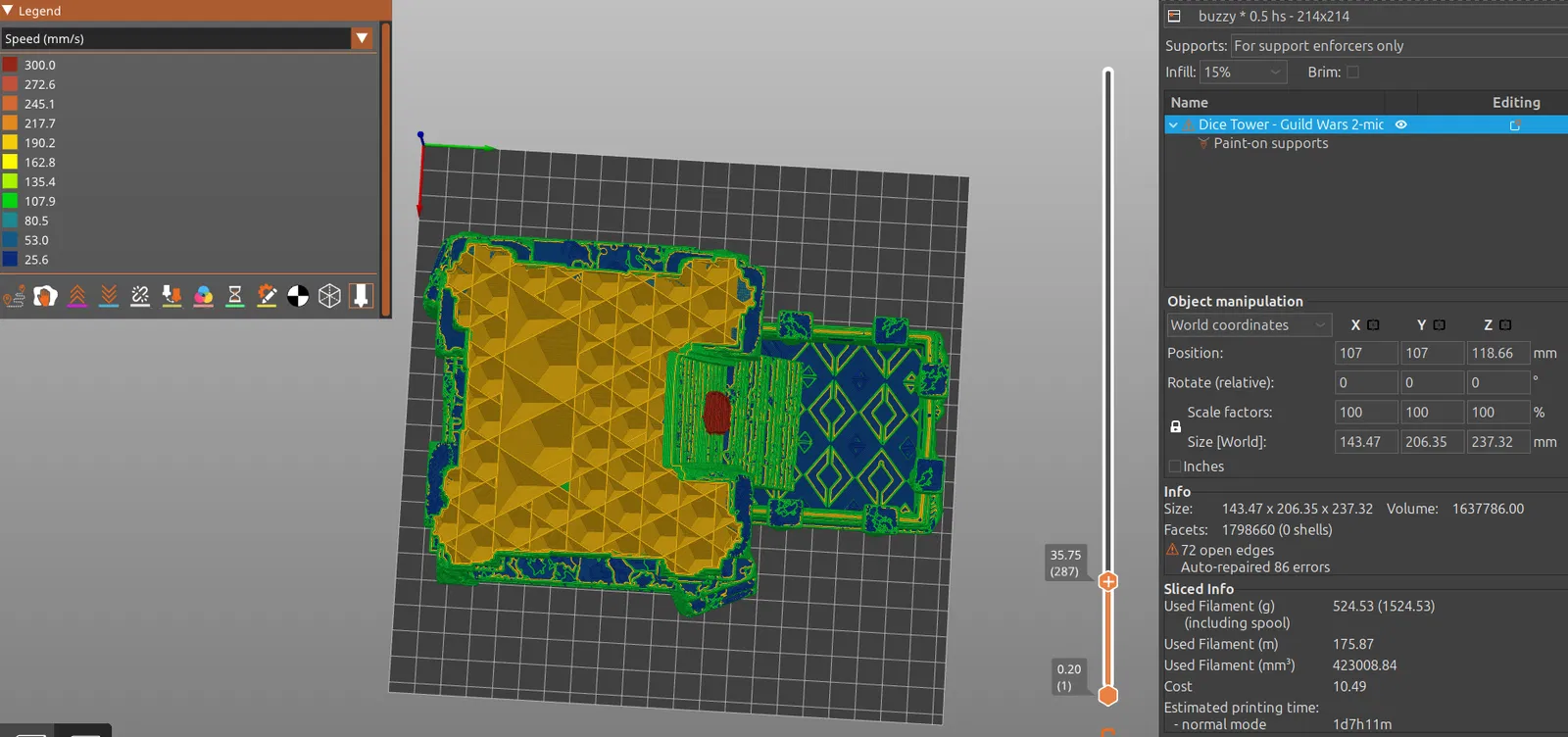Viewport: 1568px width, 737px height.
Task: Toggle the Tool changes icon
Action: pos(171,296)
